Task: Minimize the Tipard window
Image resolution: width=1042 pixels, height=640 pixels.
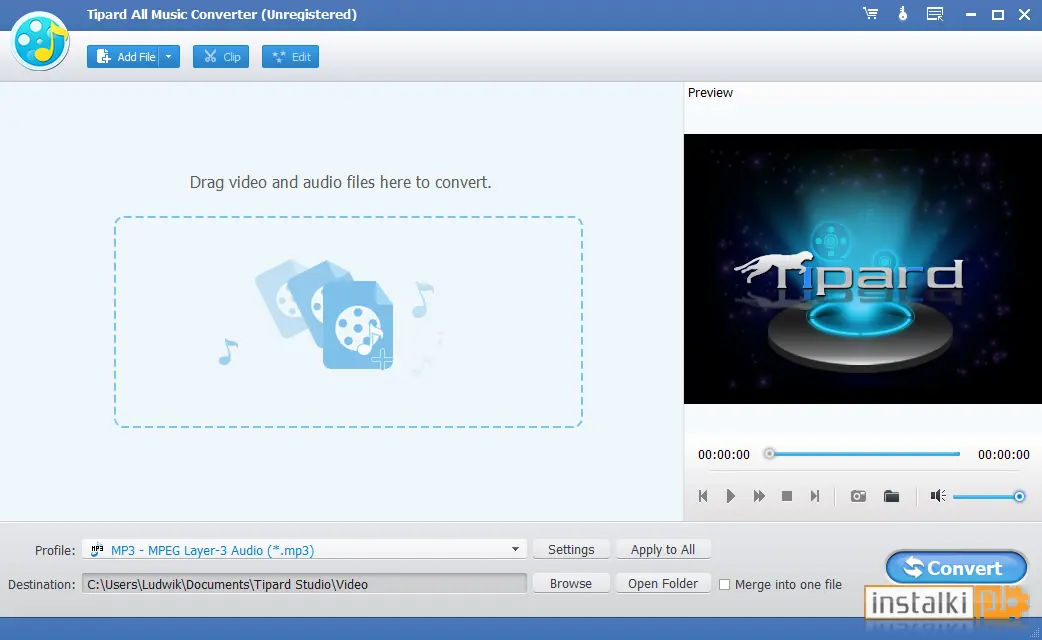Action: 971,14
